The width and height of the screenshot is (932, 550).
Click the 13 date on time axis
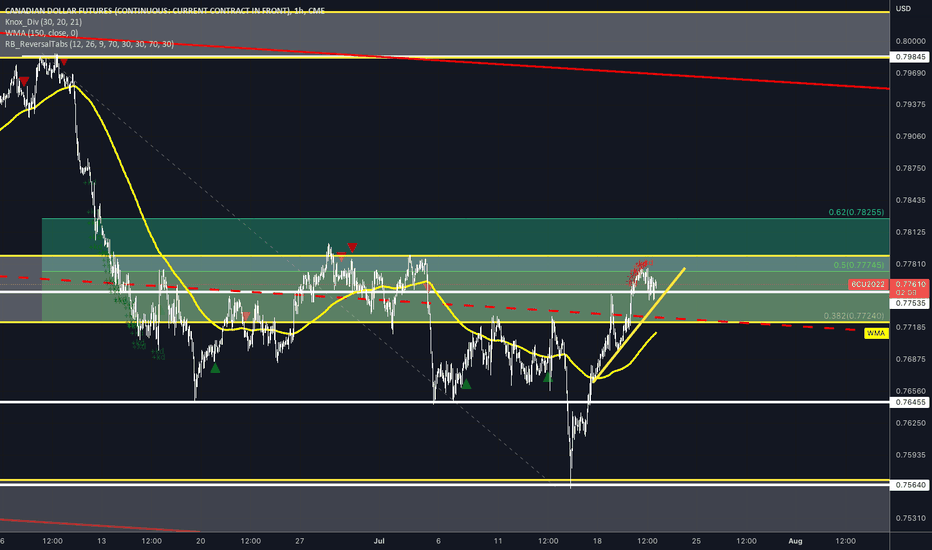pyautogui.click(x=102, y=541)
